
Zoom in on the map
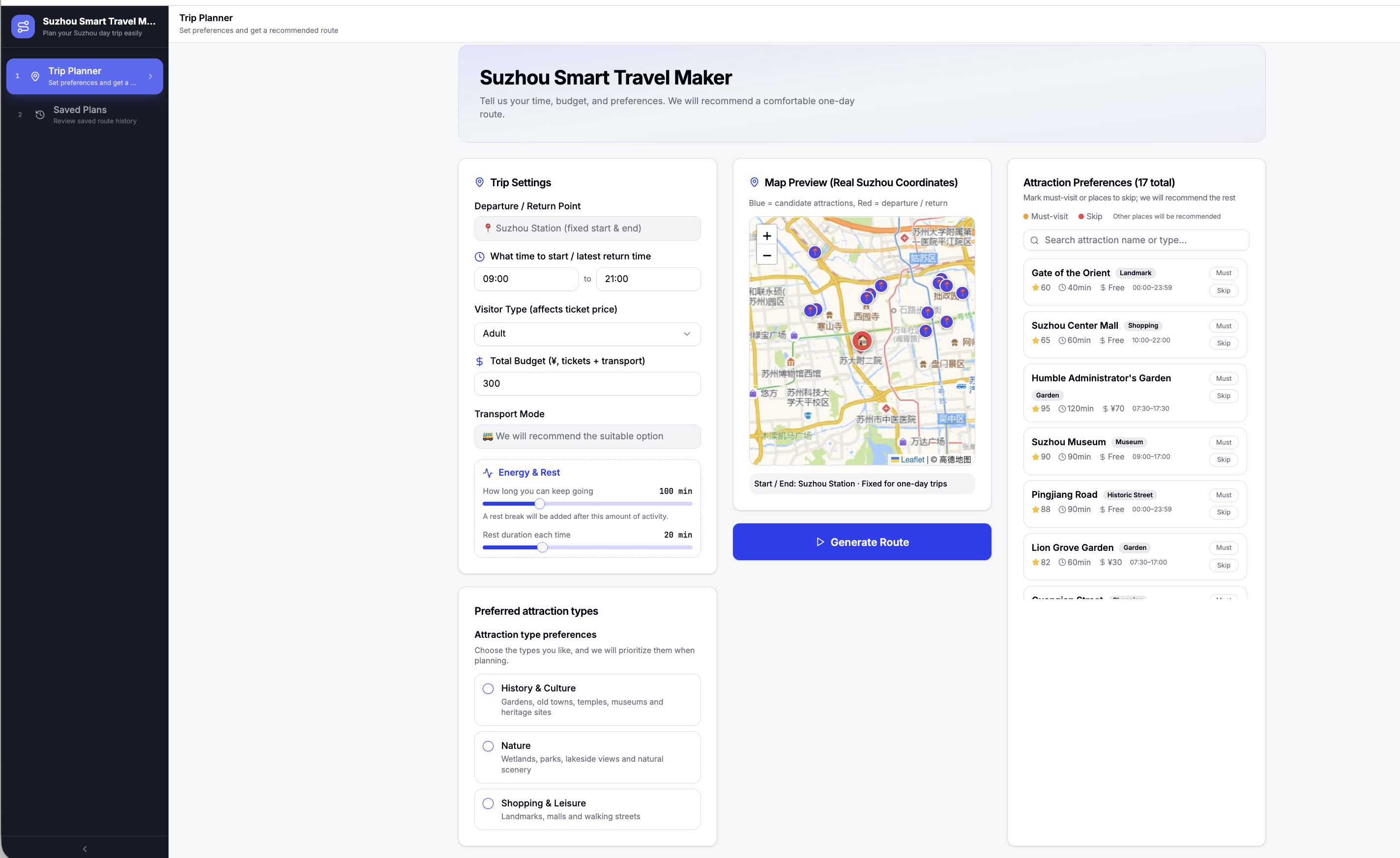[x=766, y=236]
